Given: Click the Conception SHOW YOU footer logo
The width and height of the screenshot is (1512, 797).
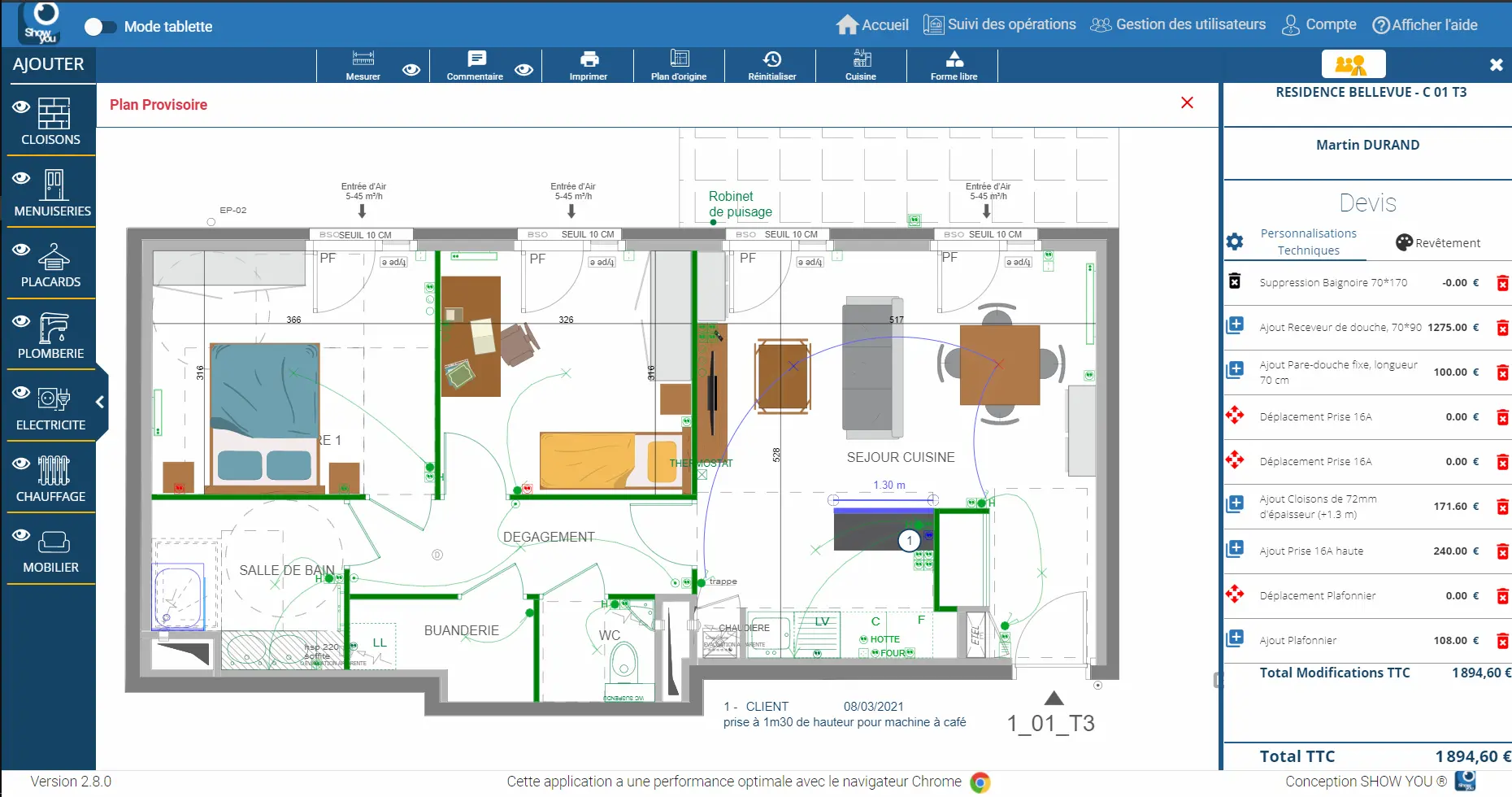Looking at the screenshot, I should (x=1466, y=781).
